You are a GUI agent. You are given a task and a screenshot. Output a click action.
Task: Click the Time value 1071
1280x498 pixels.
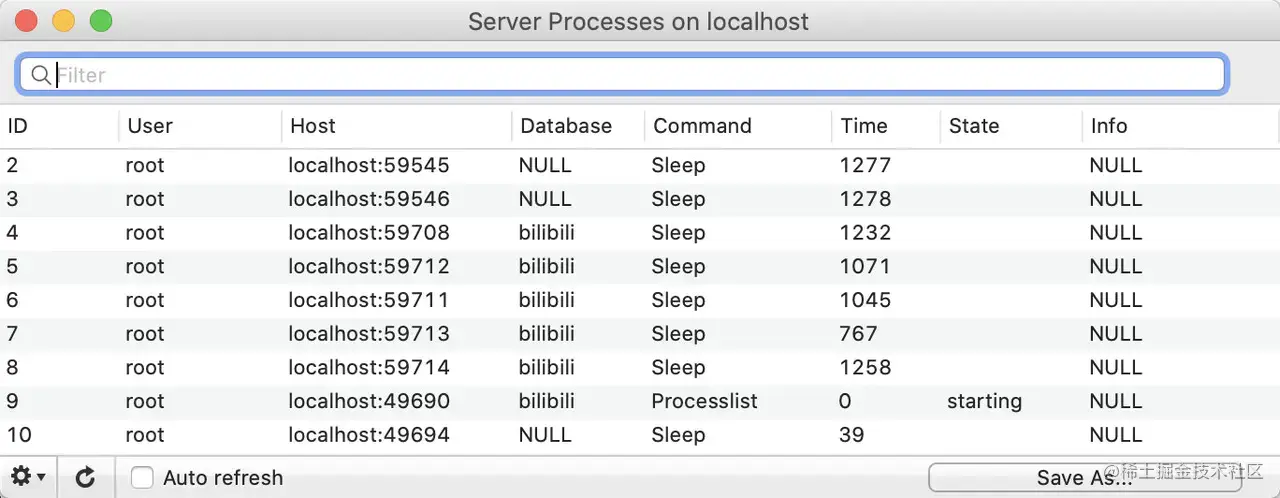[865, 267]
